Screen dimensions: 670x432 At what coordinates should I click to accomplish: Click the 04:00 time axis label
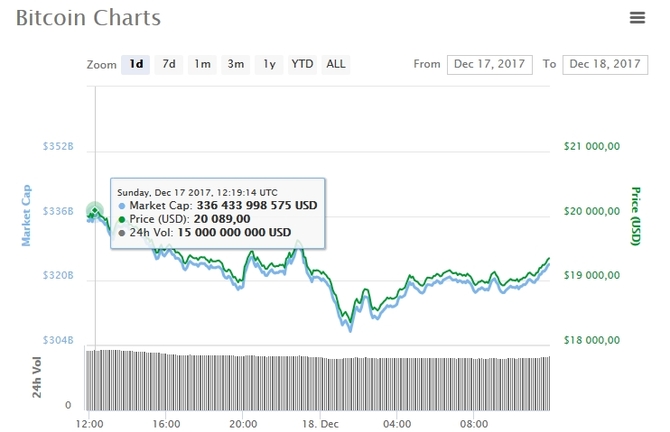pos(397,424)
